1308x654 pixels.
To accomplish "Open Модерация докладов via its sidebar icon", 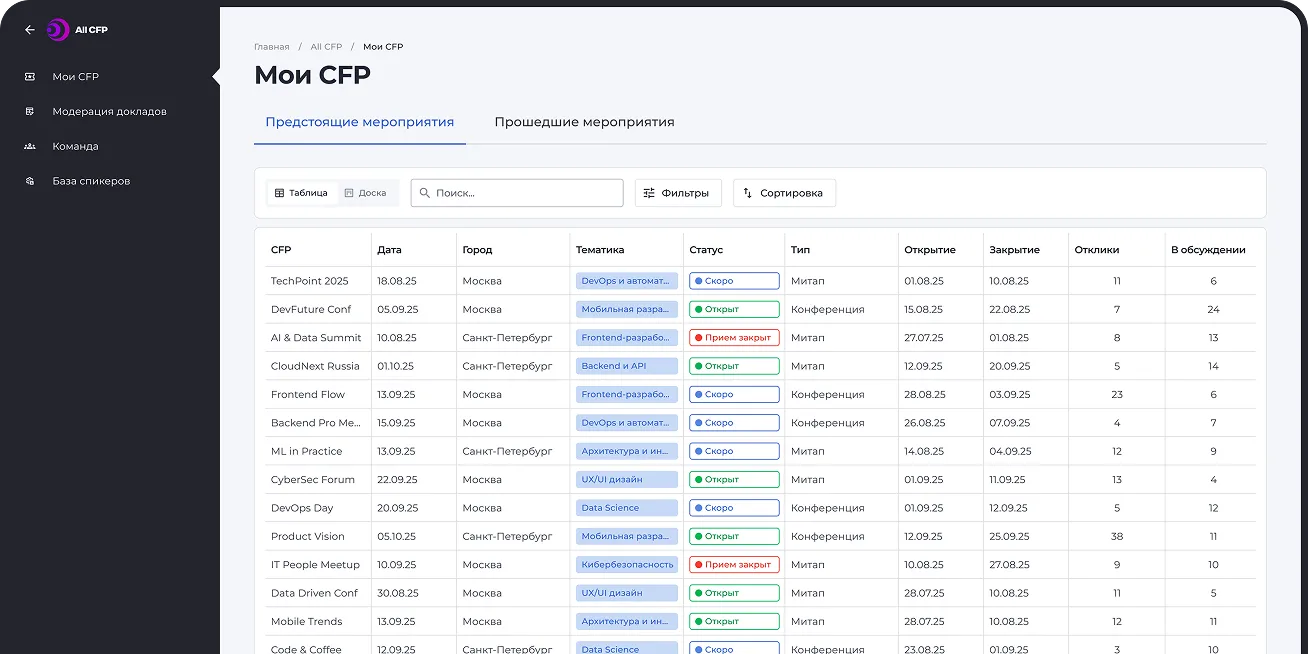I will pyautogui.click(x=31, y=111).
